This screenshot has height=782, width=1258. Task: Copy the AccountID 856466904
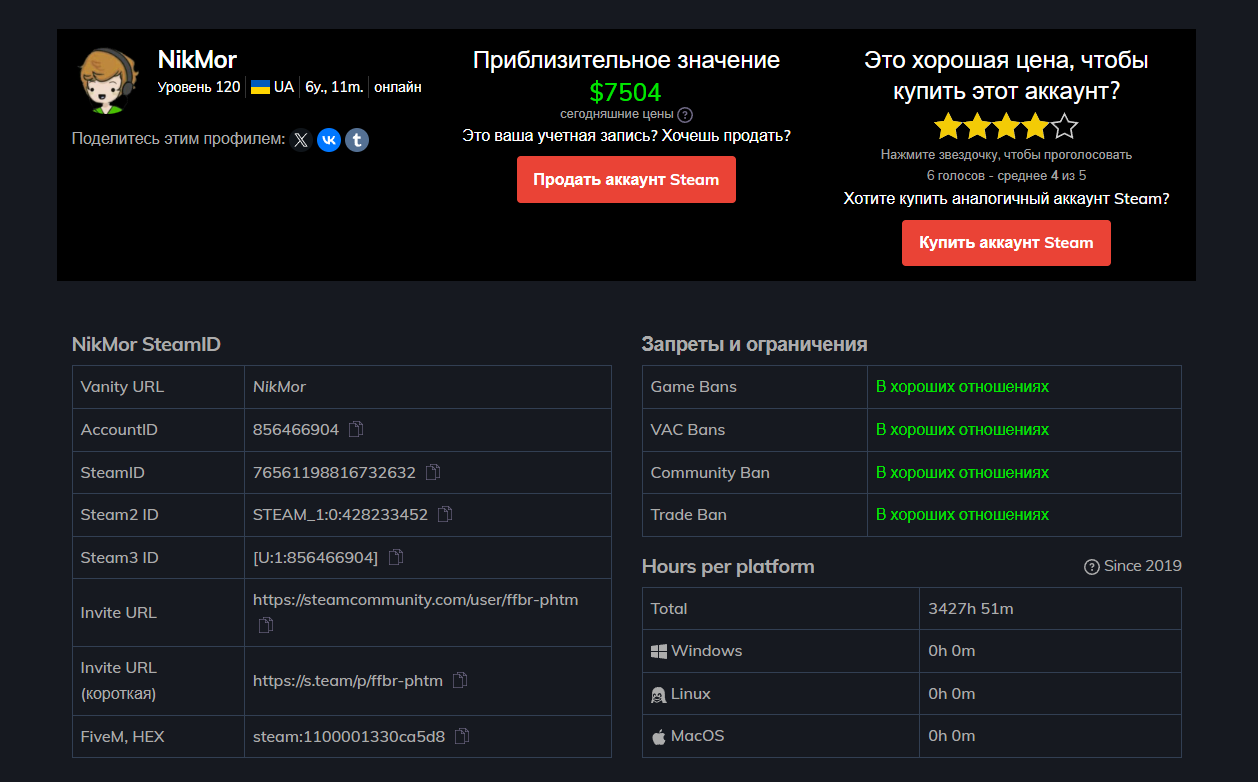pyautogui.click(x=356, y=430)
